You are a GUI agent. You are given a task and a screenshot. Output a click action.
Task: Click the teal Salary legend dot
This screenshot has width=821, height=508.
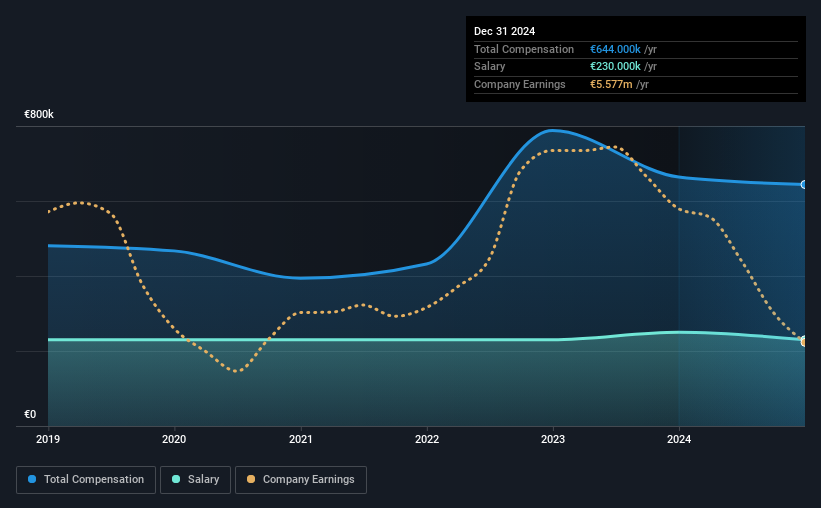[176, 479]
